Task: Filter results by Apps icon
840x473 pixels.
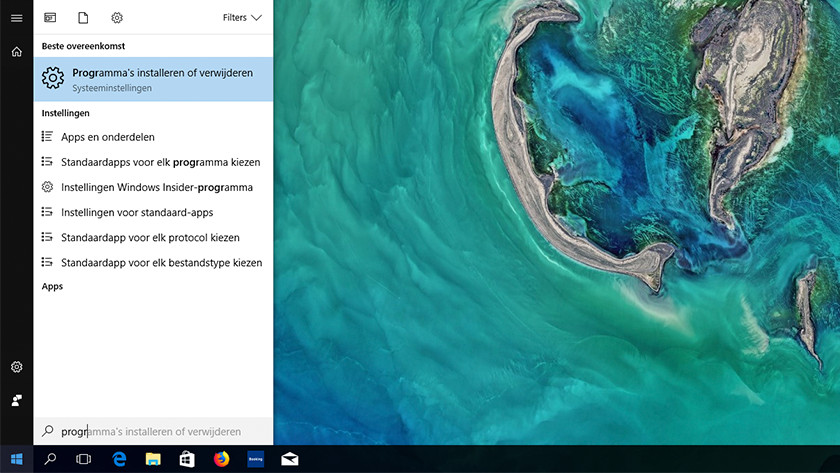Action: tap(50, 18)
